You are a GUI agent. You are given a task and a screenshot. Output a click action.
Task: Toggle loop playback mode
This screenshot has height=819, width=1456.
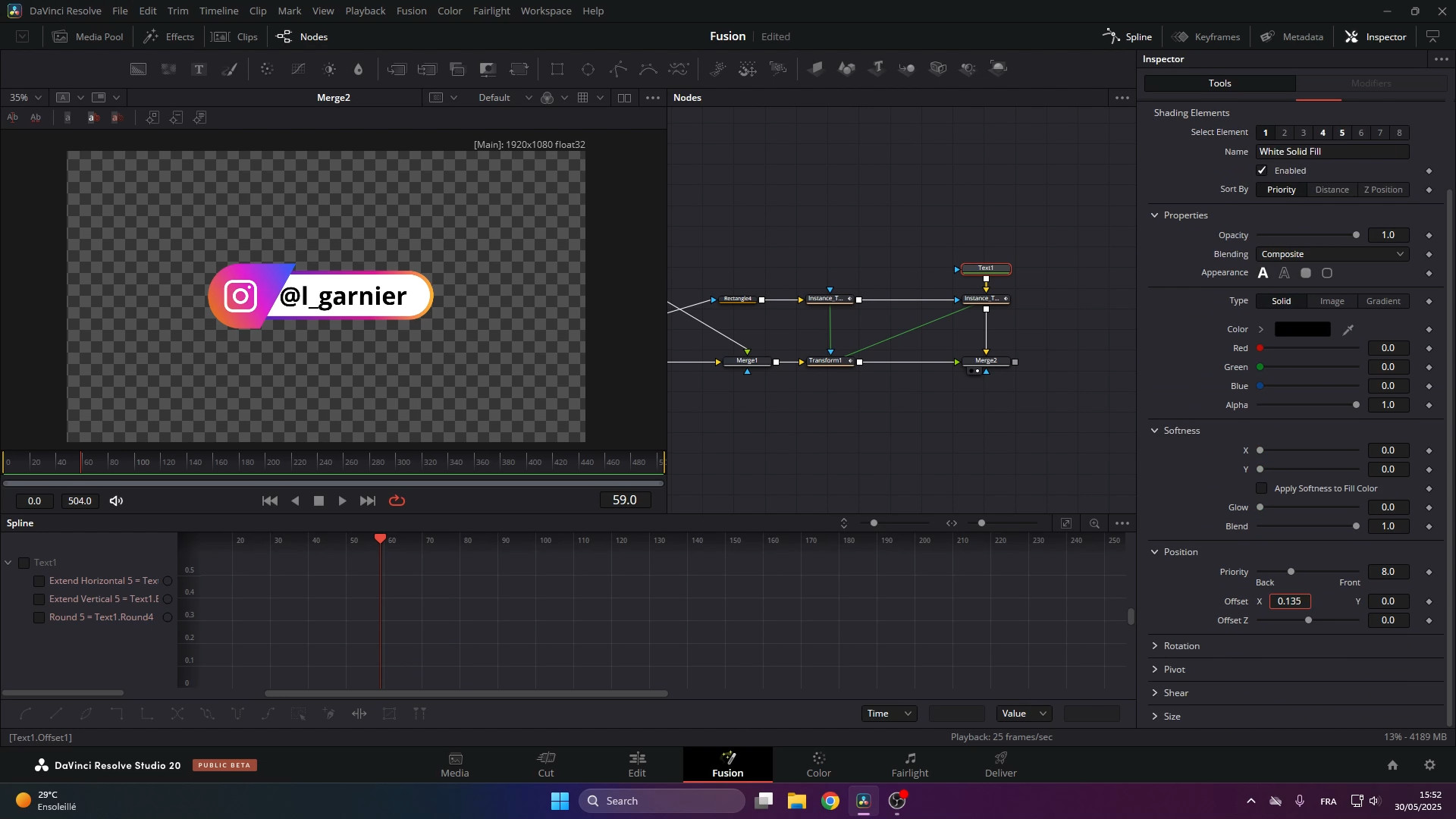(x=397, y=500)
